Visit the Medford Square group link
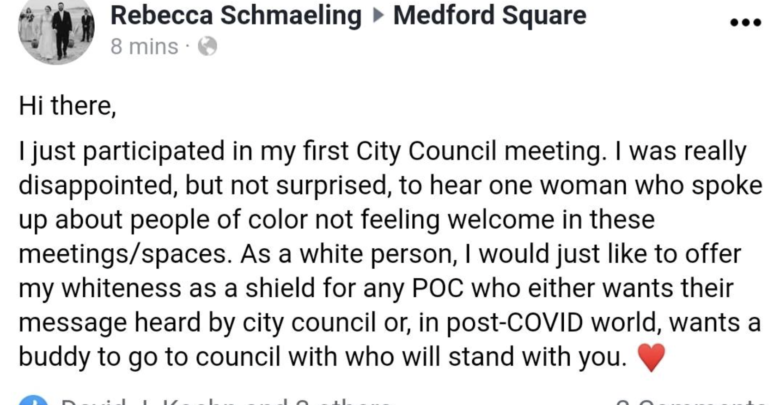 [489, 15]
